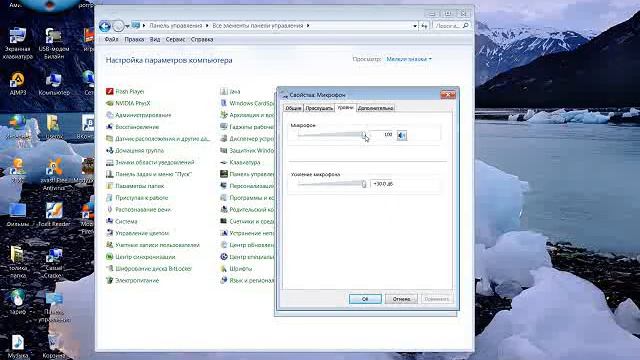Open the Файл menu
The image size is (640, 360).
tap(111, 40)
